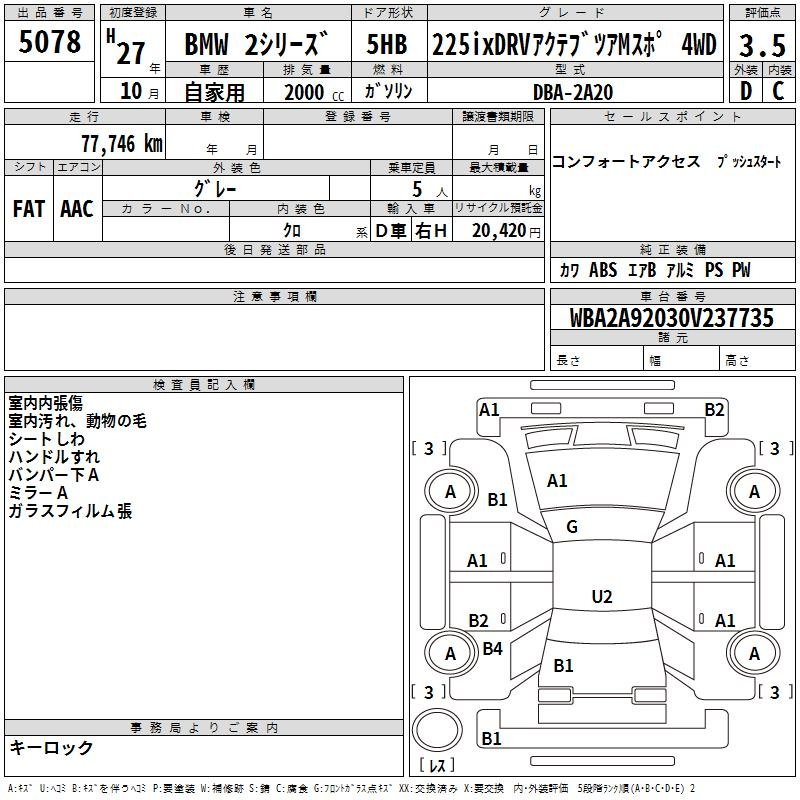Click the プッシュスタート text
Image resolution: width=800 pixels, height=800 pixels.
click(749, 162)
